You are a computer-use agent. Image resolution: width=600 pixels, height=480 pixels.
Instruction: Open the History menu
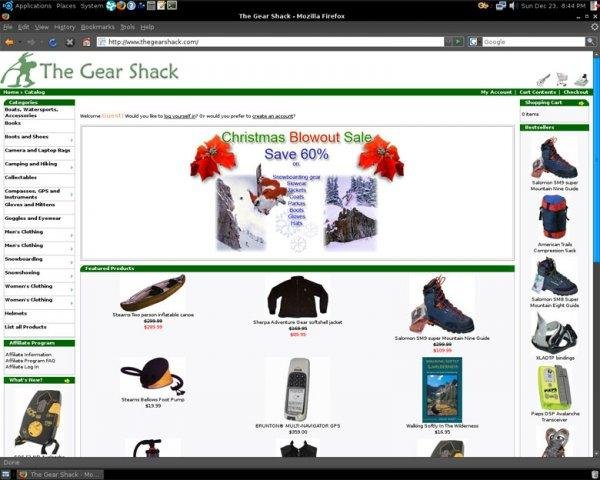[x=64, y=27]
